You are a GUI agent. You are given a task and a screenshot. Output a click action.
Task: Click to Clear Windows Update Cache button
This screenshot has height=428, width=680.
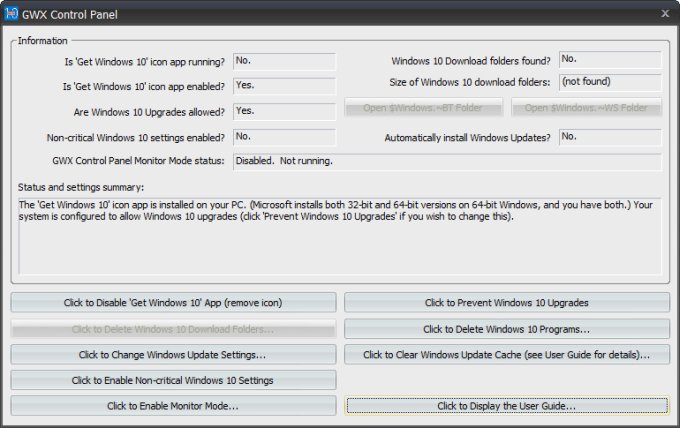tap(507, 355)
